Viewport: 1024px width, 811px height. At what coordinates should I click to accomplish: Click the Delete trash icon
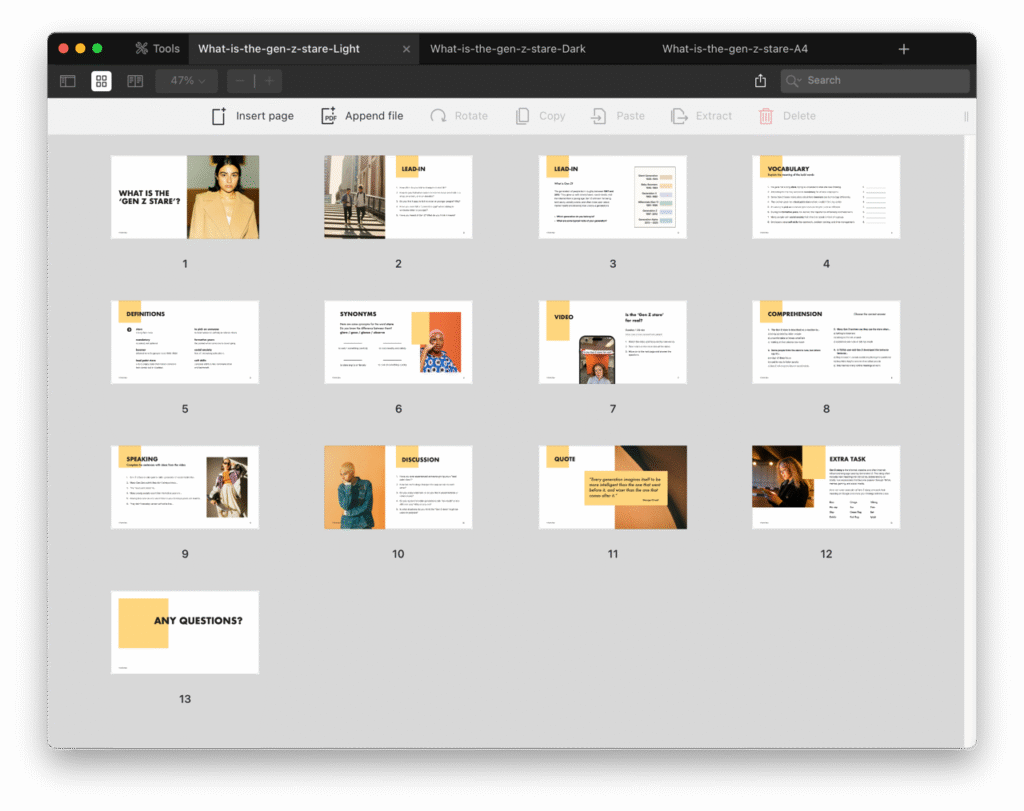pos(766,116)
